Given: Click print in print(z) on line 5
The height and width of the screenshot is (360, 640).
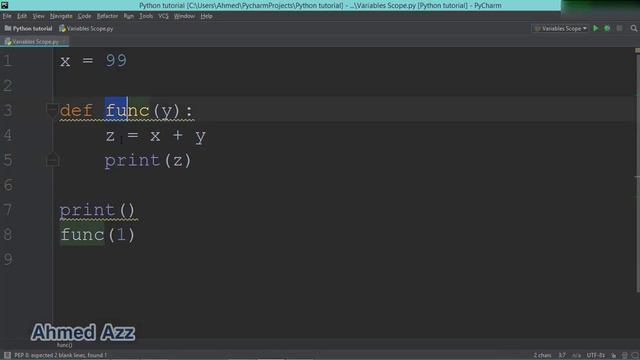Looking at the screenshot, I should (x=132, y=160).
